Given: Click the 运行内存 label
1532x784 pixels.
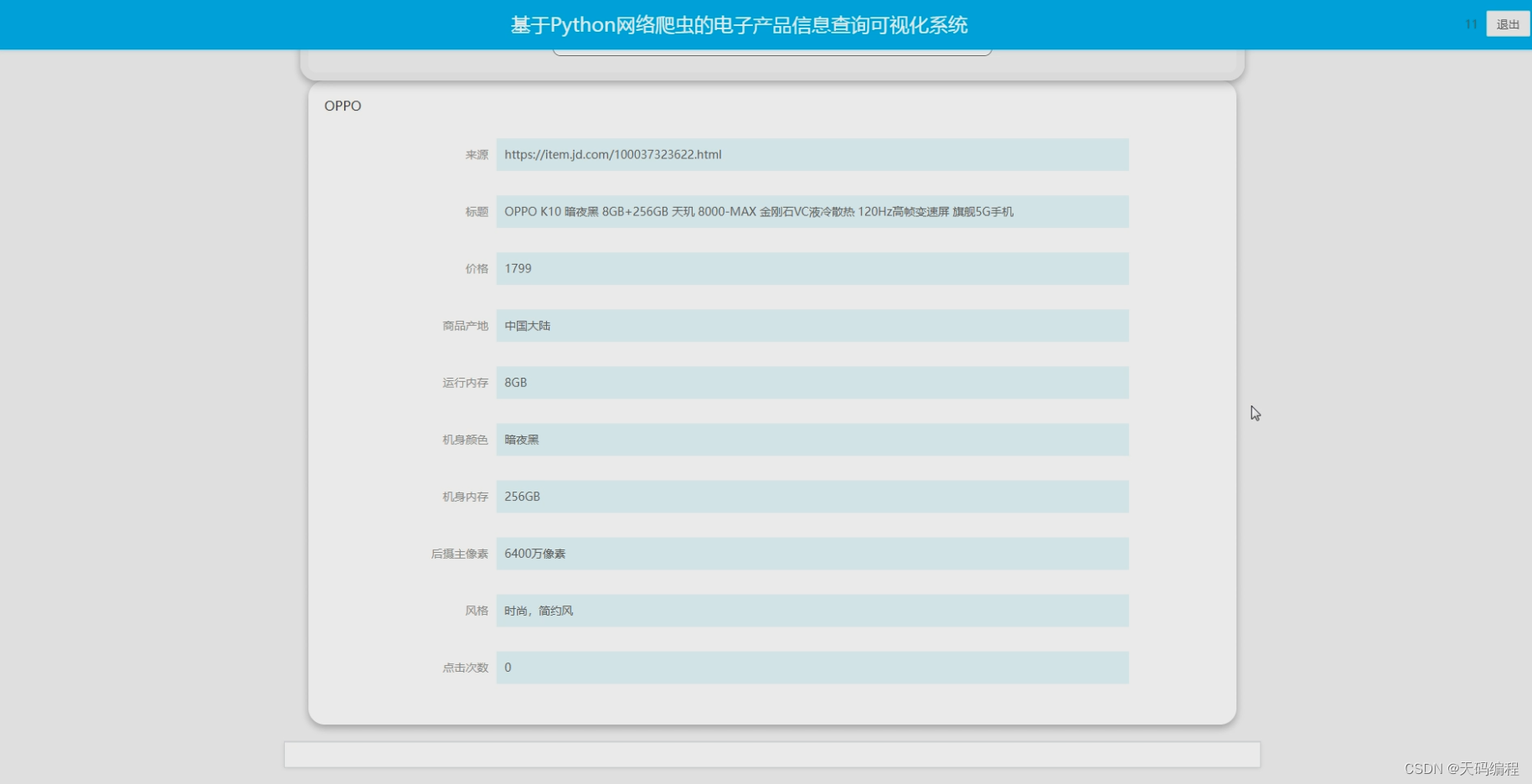Looking at the screenshot, I should click(465, 383).
